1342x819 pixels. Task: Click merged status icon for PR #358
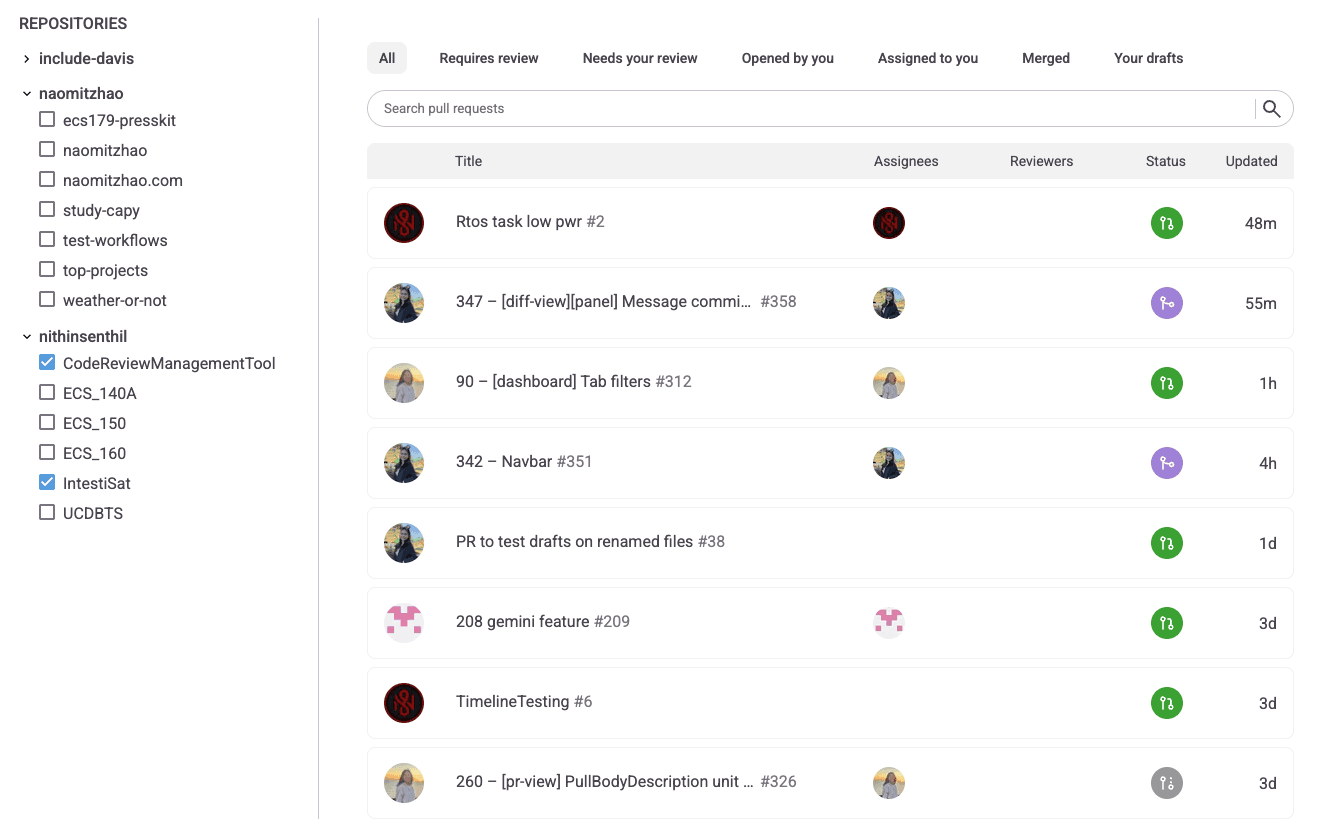click(x=1166, y=303)
